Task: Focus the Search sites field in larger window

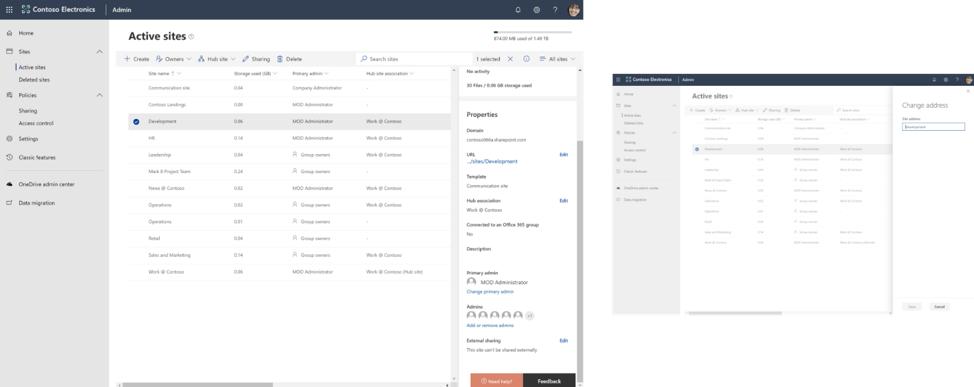Action: (x=414, y=59)
